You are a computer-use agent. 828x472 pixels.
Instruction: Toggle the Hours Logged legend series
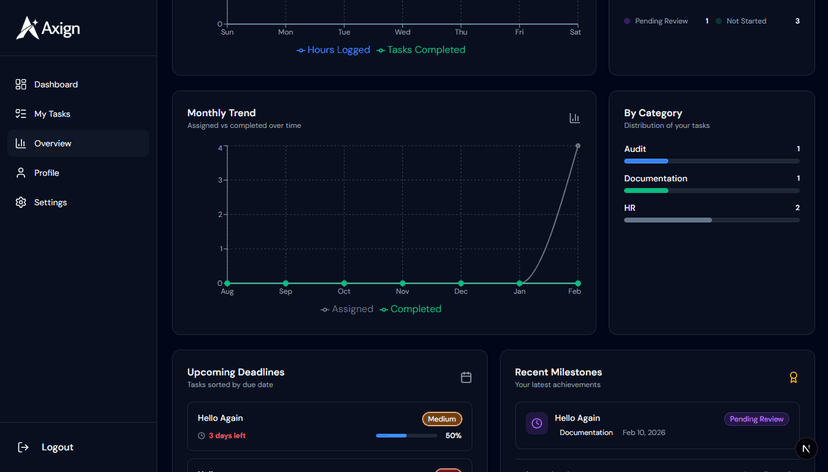point(333,50)
